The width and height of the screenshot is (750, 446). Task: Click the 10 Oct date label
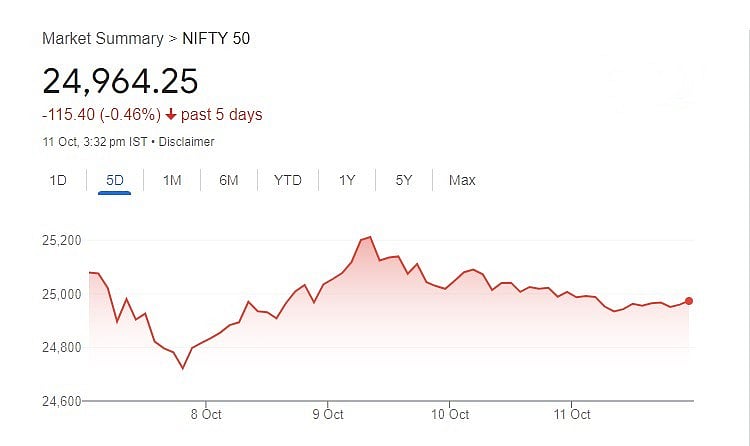click(450, 414)
